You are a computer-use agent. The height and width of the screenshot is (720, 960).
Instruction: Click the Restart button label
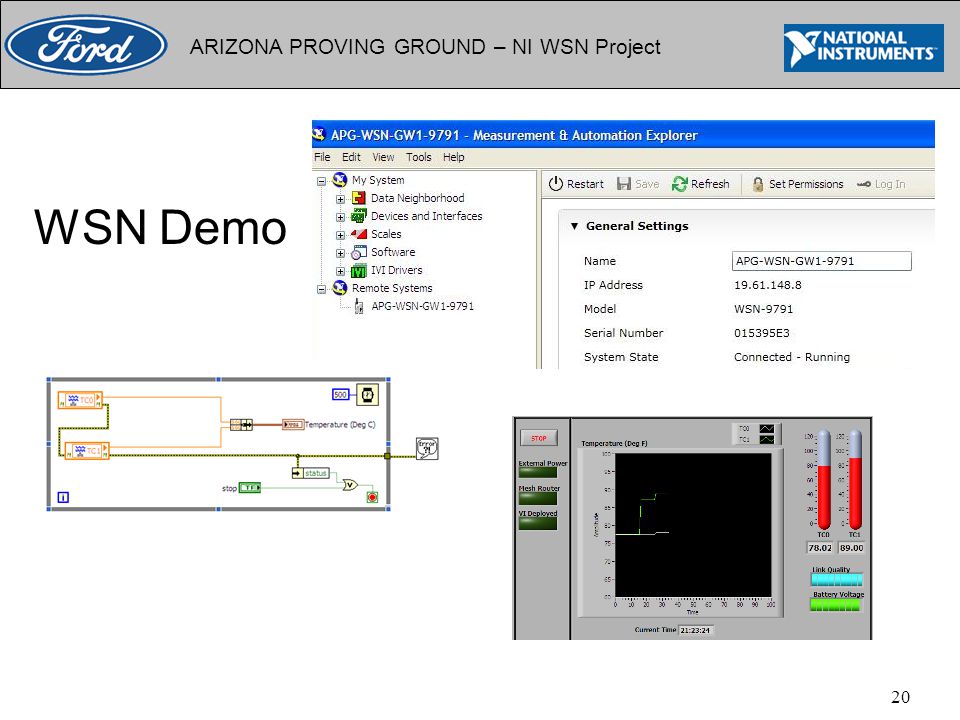coord(585,184)
